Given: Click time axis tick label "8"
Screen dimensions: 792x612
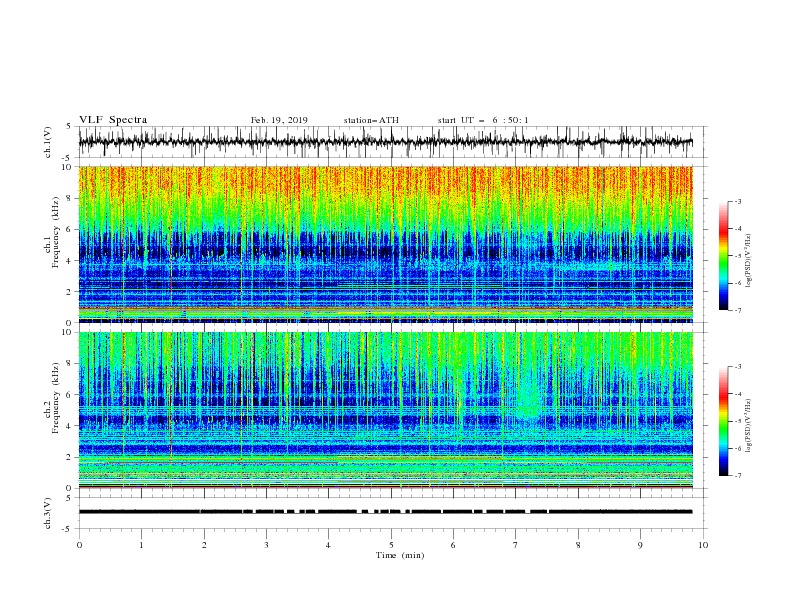Looking at the screenshot, I should (578, 545).
